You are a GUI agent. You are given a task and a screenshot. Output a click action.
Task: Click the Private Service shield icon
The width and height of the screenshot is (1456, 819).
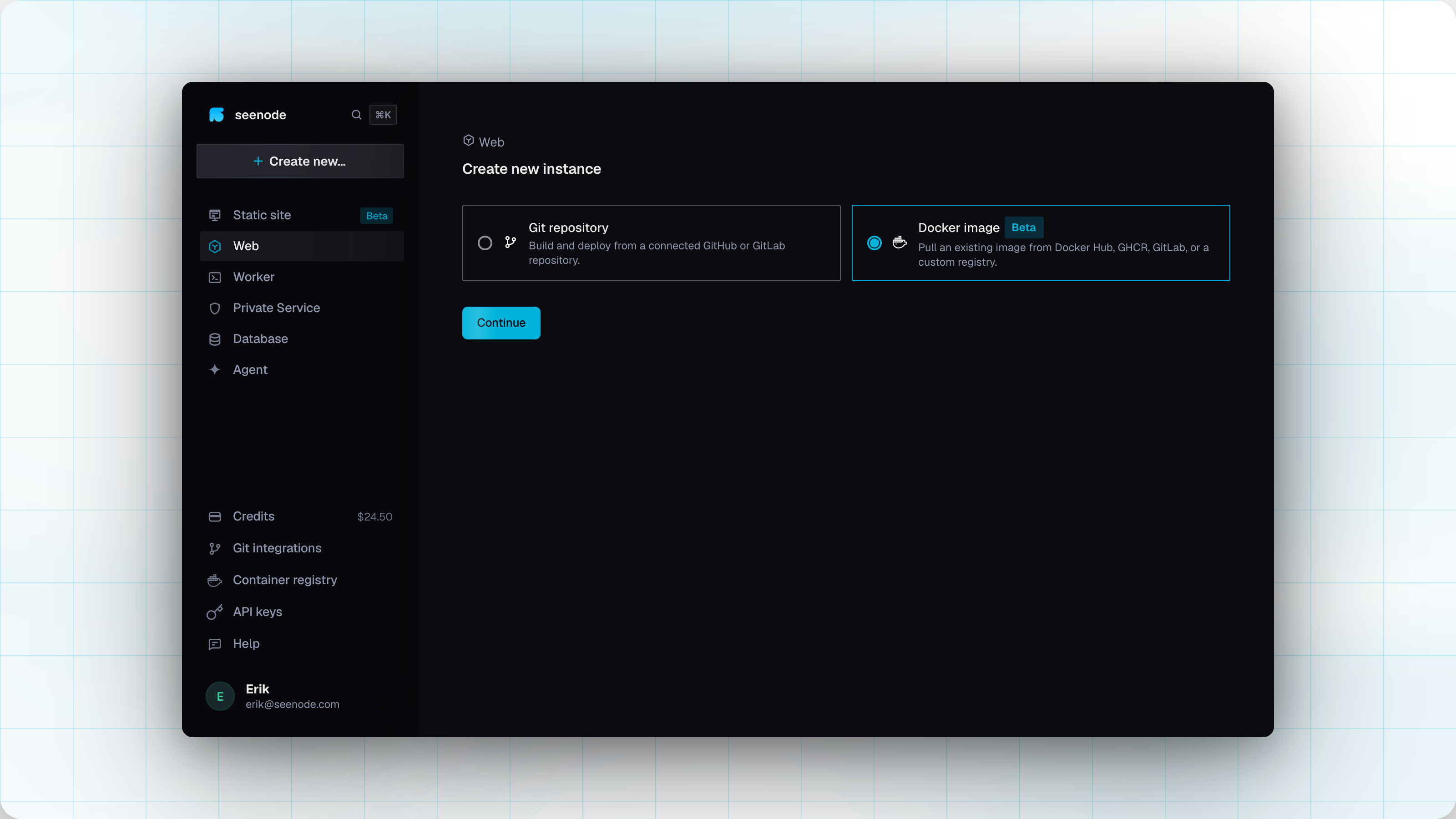click(x=215, y=308)
